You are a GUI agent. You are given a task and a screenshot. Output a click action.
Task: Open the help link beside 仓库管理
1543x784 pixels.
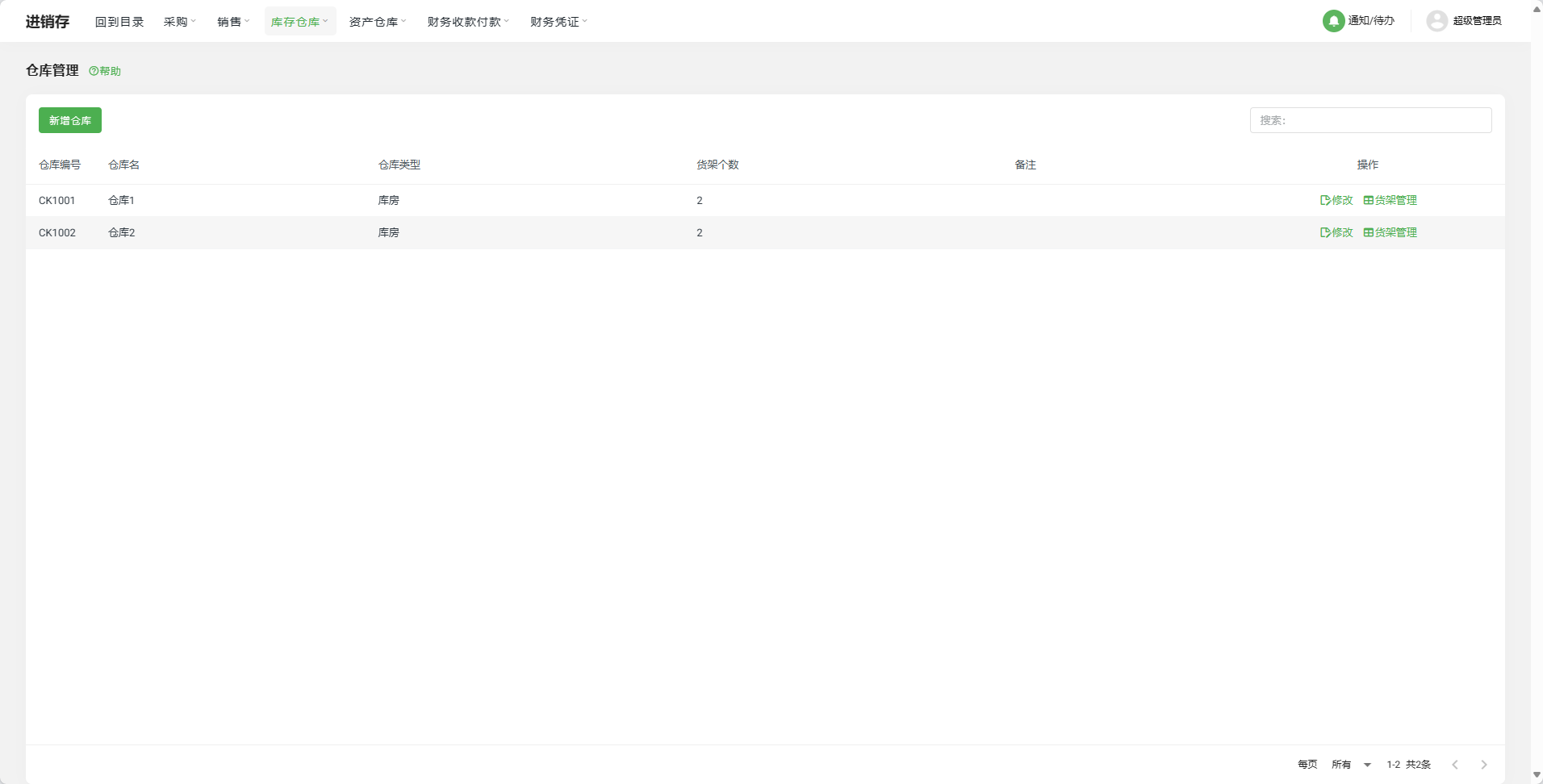click(x=105, y=71)
